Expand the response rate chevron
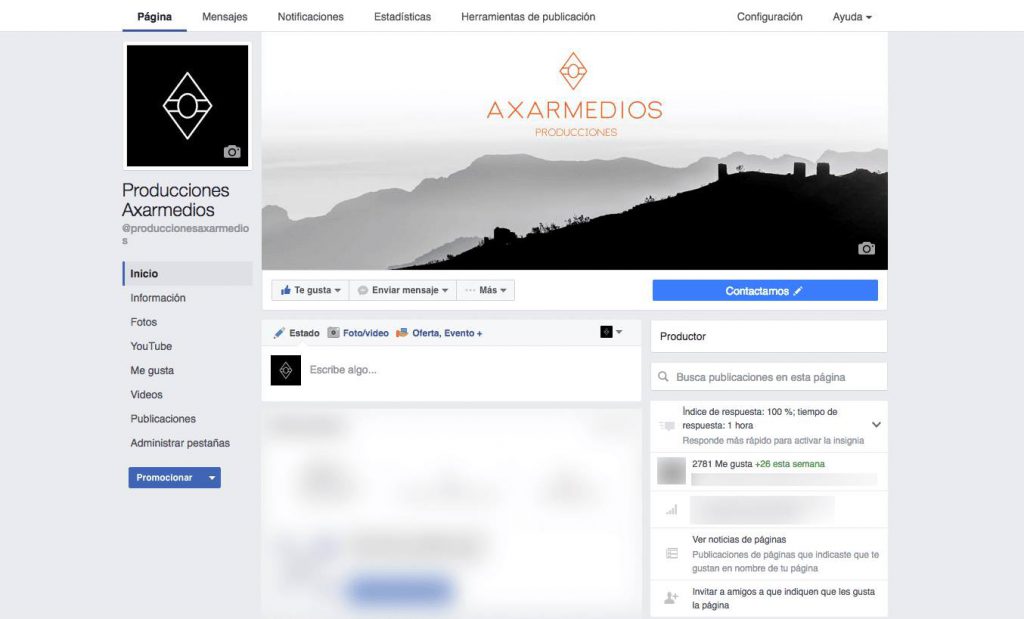 pyautogui.click(x=876, y=424)
